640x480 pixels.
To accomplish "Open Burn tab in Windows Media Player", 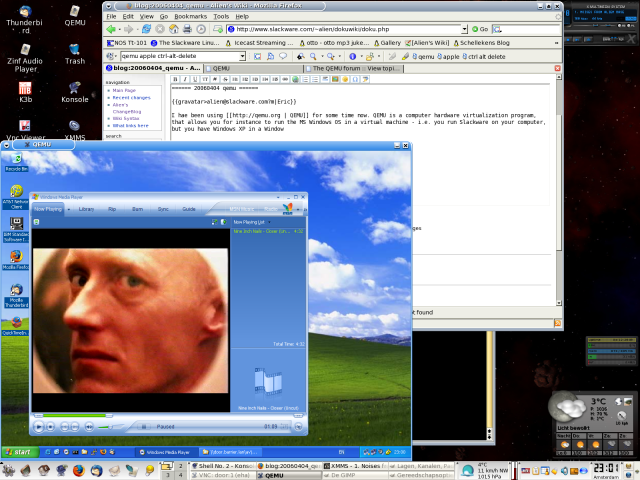I will [x=138, y=209].
